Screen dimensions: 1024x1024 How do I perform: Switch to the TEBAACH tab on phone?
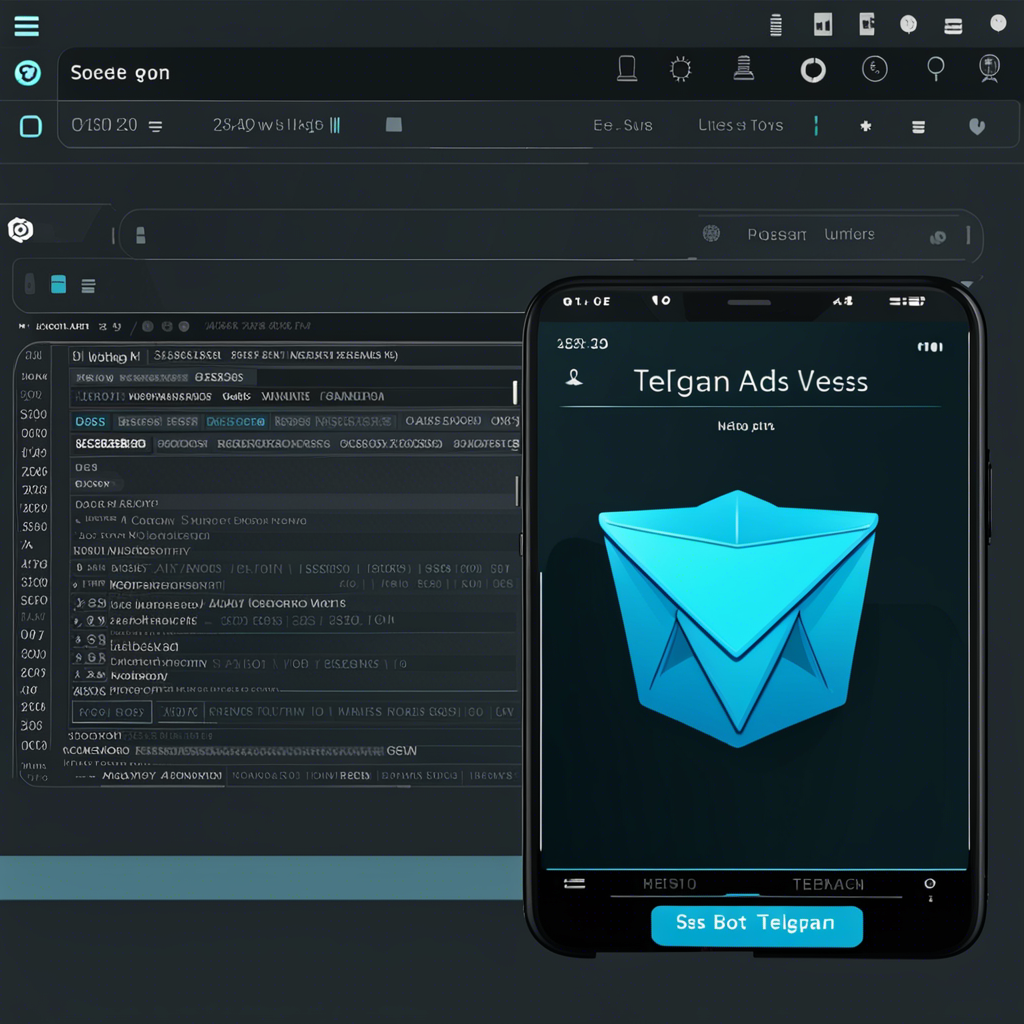click(827, 884)
